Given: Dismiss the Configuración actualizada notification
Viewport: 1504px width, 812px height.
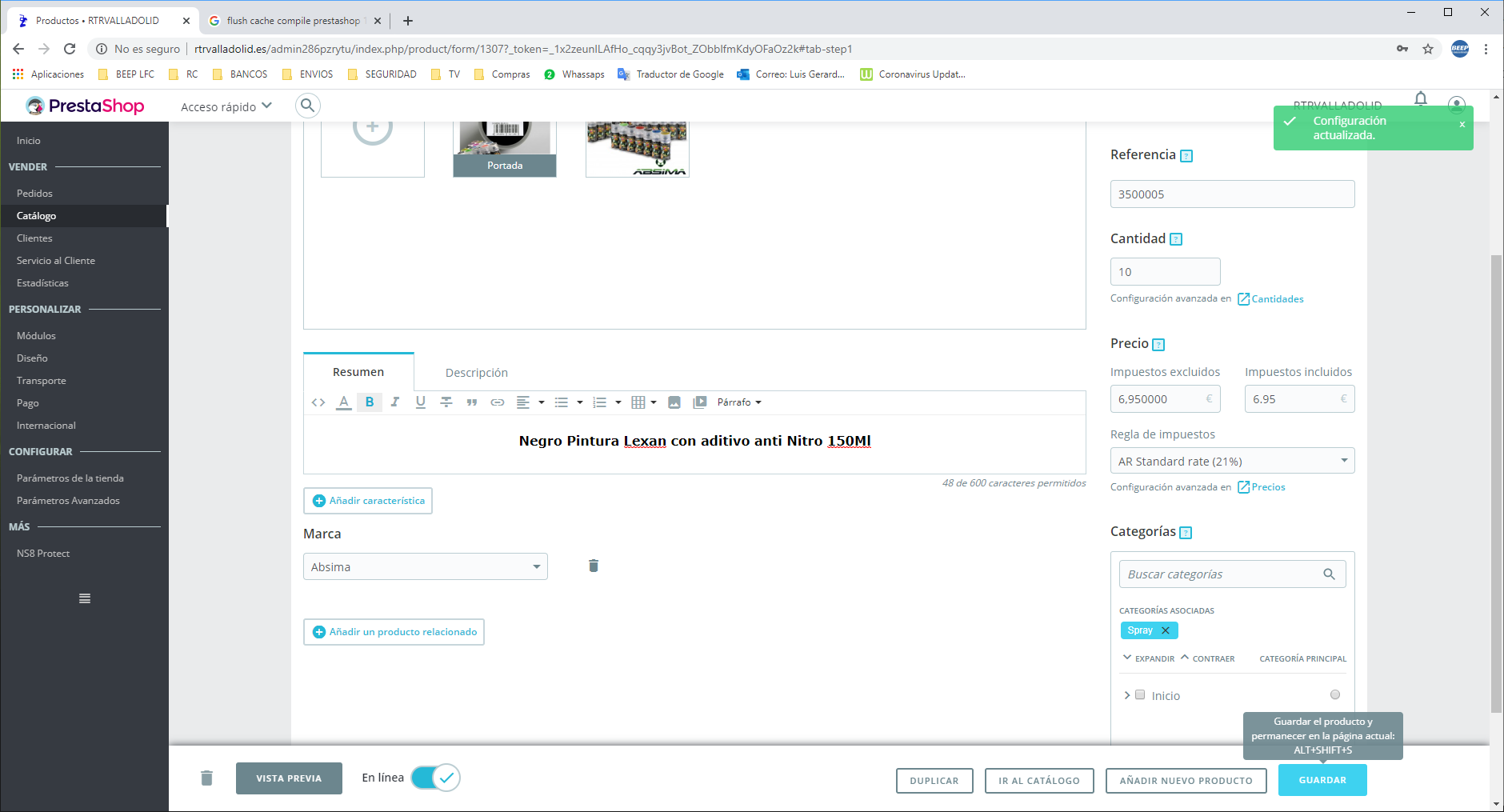Looking at the screenshot, I should click(1462, 124).
